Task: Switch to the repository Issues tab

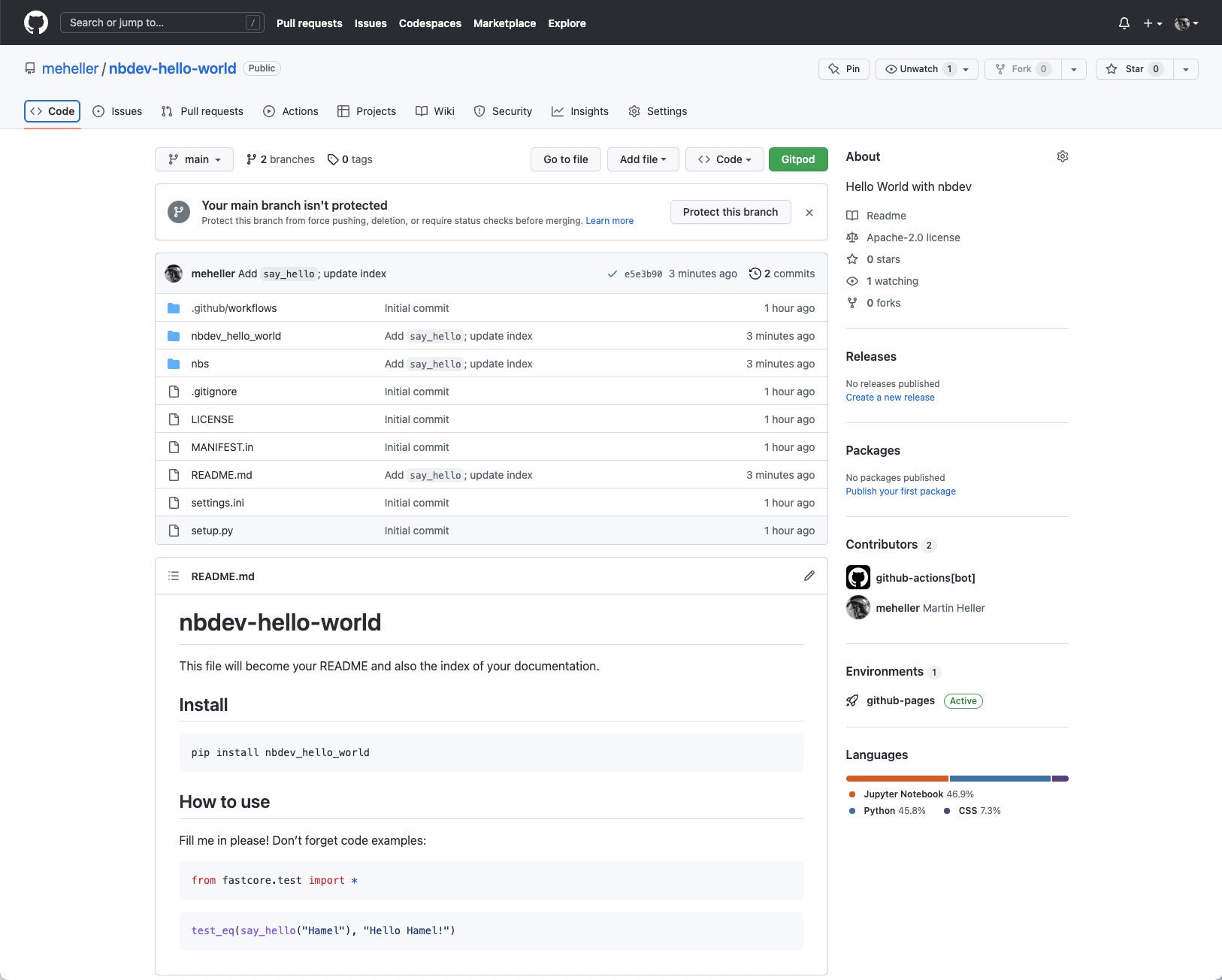Action: tap(117, 111)
